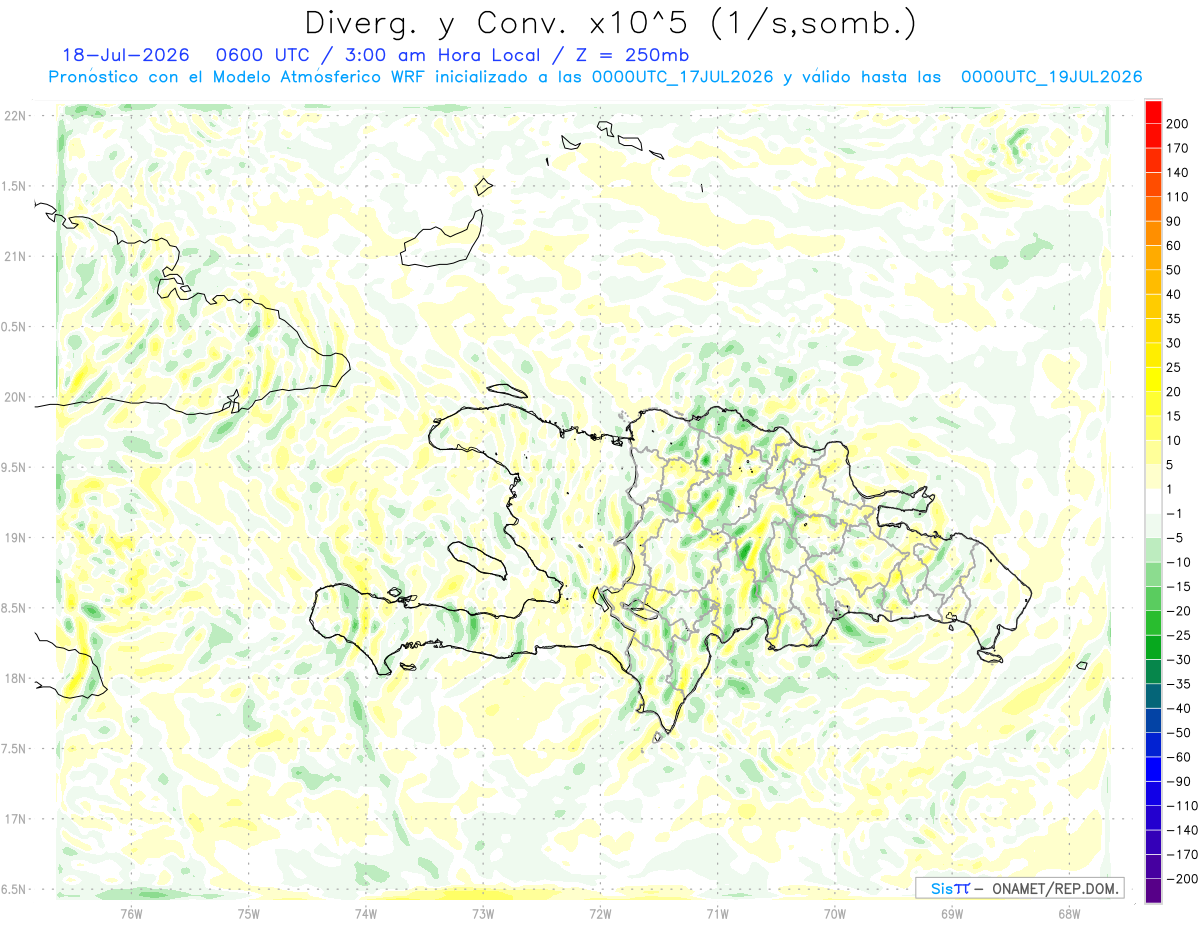Click the '0.5N' latitude label

[x=14, y=327]
